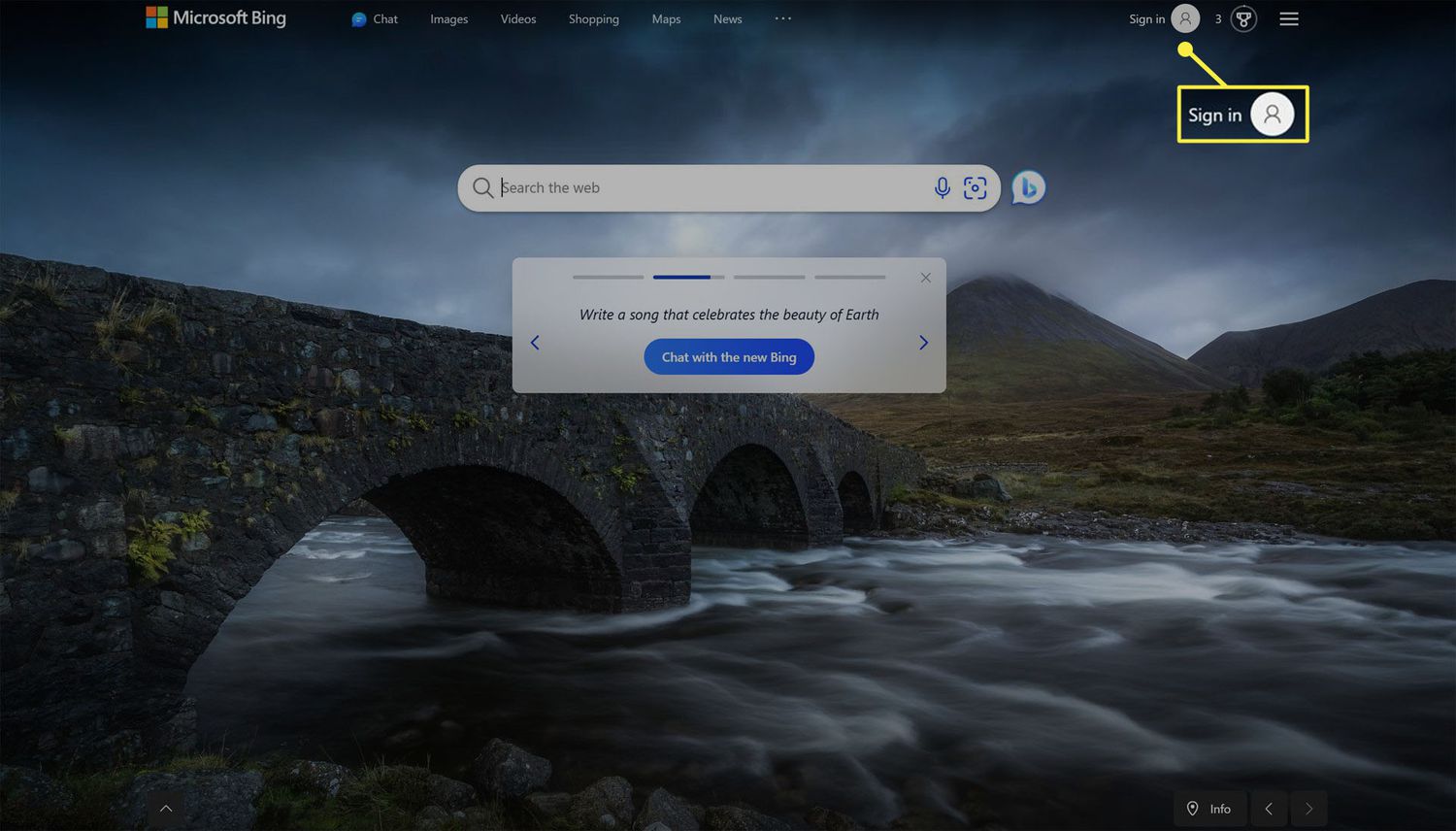This screenshot has width=1456, height=831.
Task: Expand the bottom feed up-chevron
Action: pyautogui.click(x=166, y=809)
